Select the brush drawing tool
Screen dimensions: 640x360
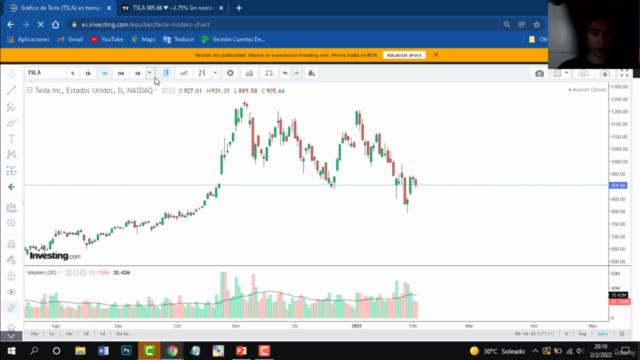[11, 123]
